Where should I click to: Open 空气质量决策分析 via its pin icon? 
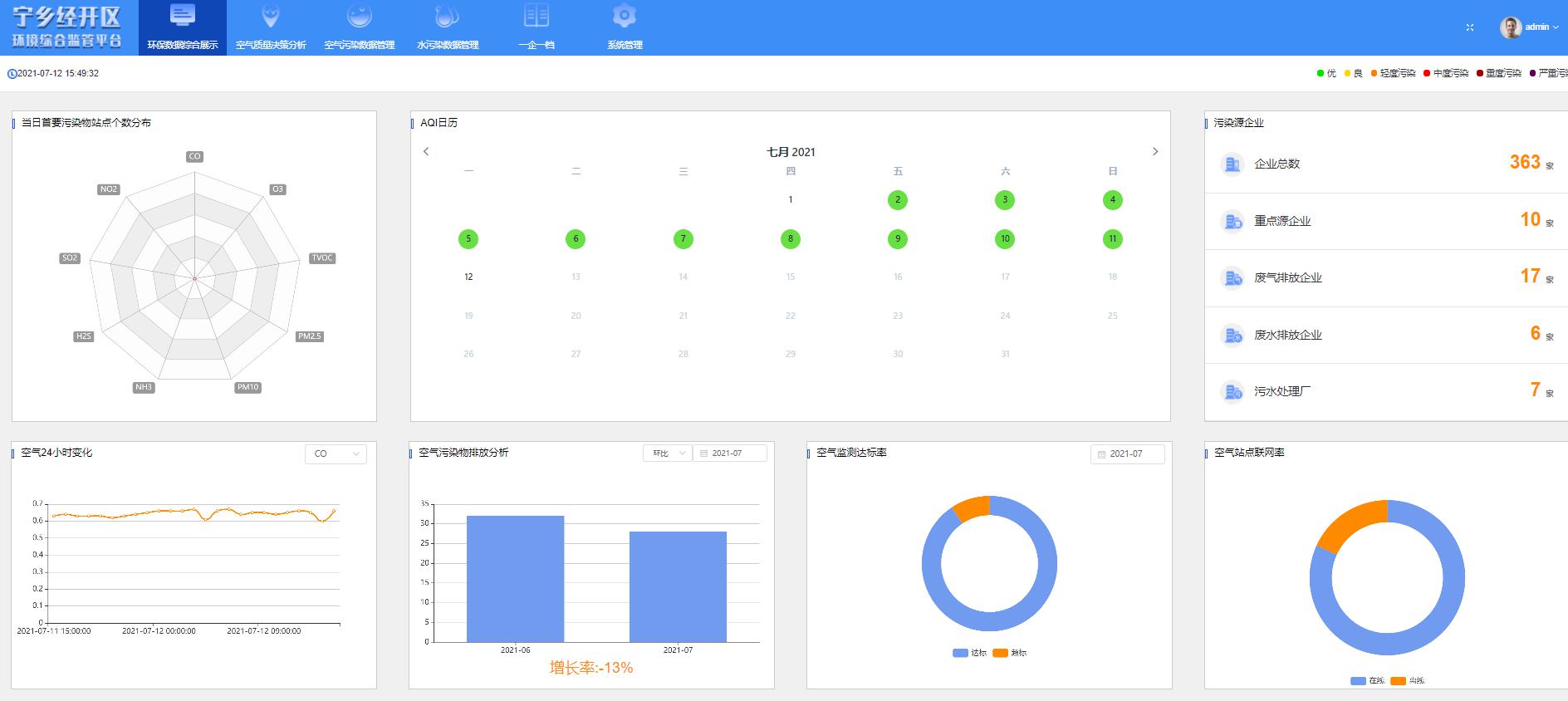coord(270,16)
